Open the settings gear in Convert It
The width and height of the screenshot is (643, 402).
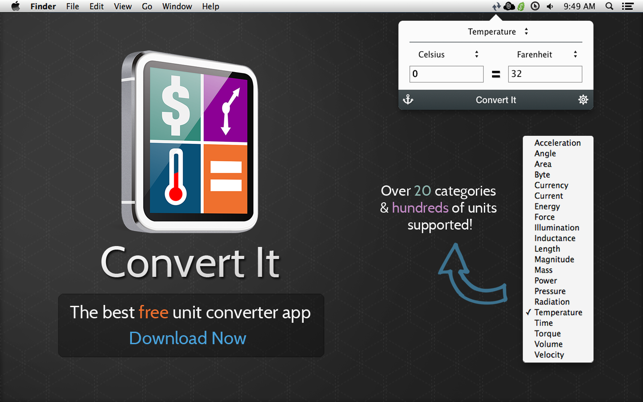coord(583,99)
